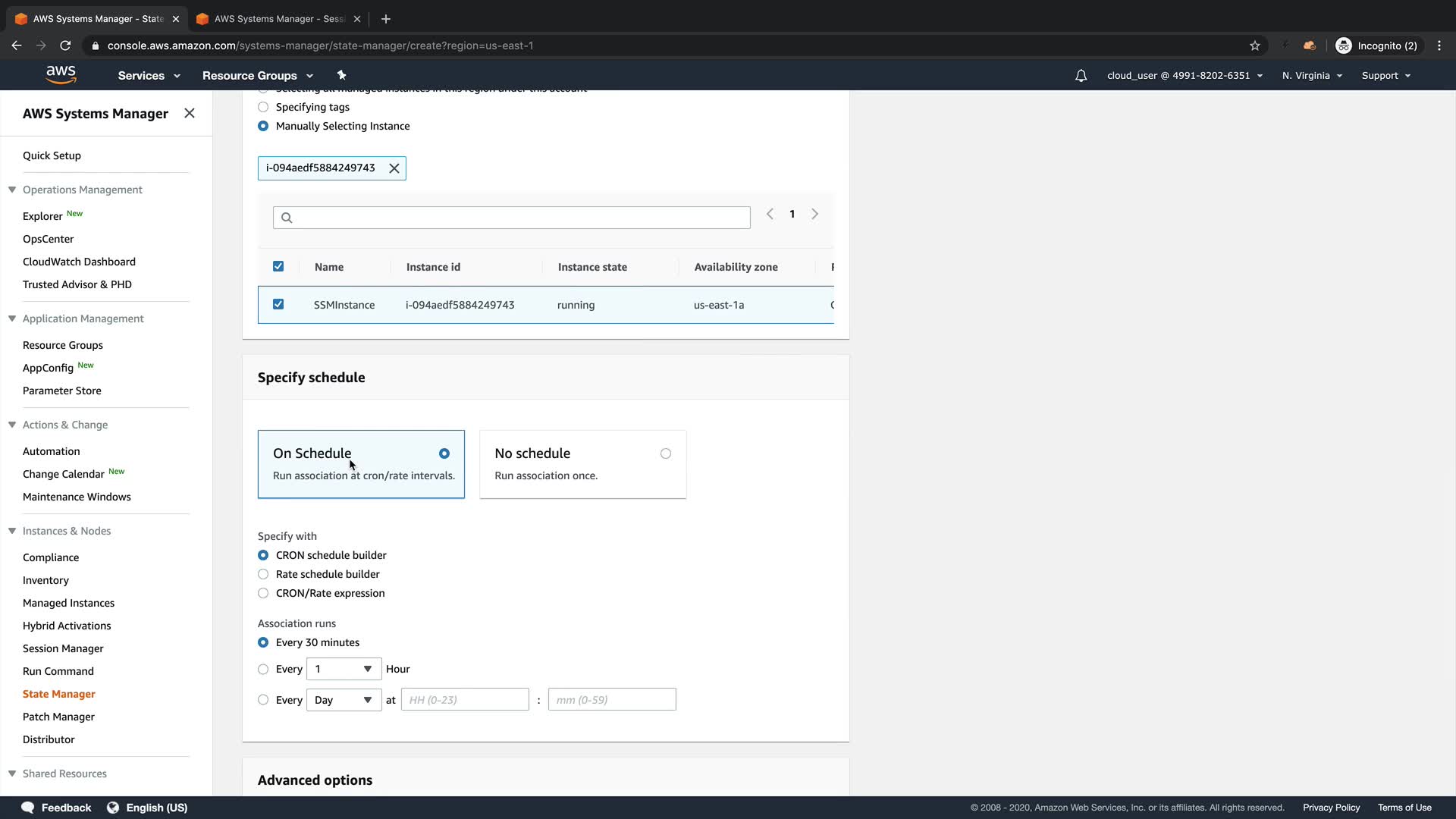The width and height of the screenshot is (1456, 819).
Task: Uncheck the SSMInstance row checkbox
Action: 278,304
